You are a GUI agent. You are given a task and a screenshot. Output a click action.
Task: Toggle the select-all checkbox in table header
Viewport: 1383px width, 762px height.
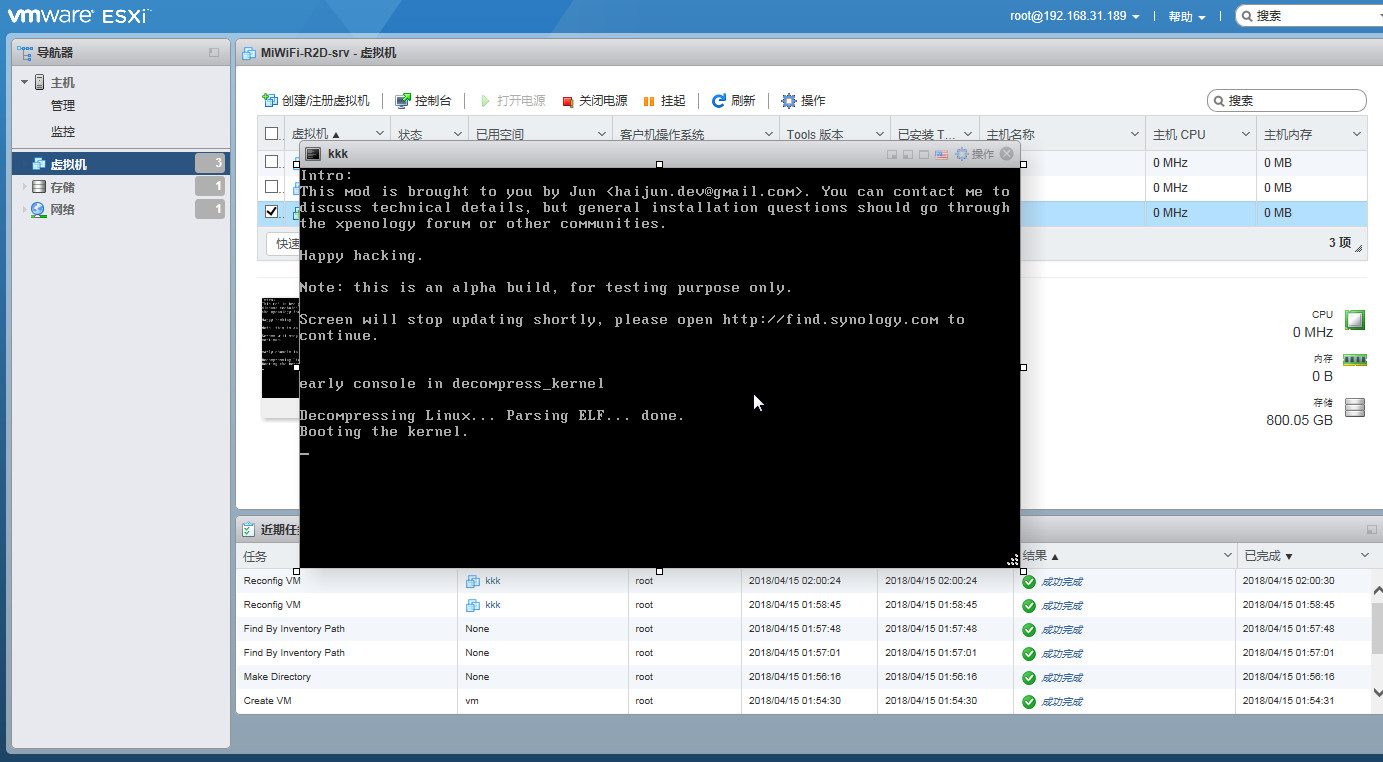tap(272, 134)
